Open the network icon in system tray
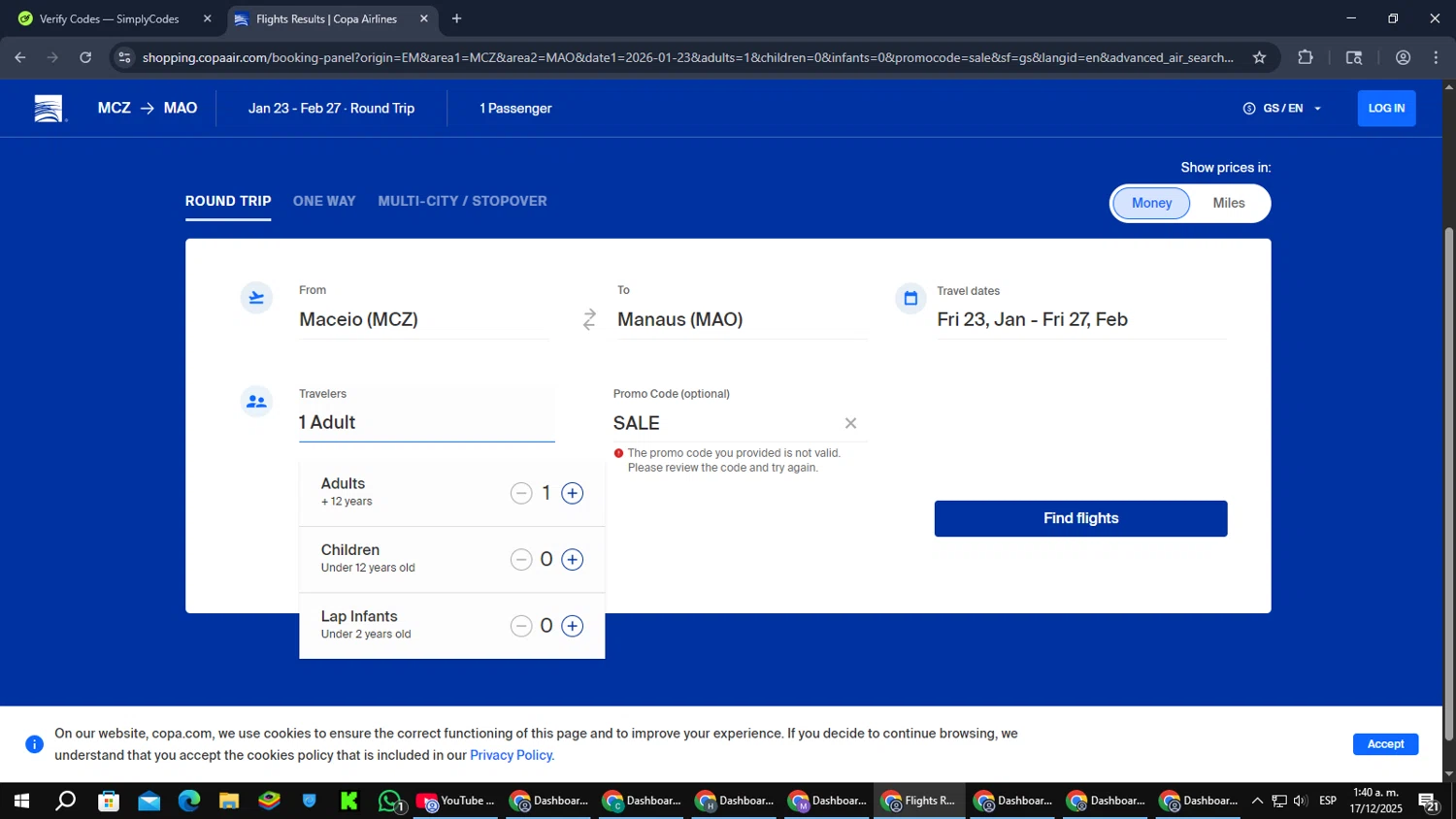Image resolution: width=1456 pixels, height=819 pixels. point(1279,801)
